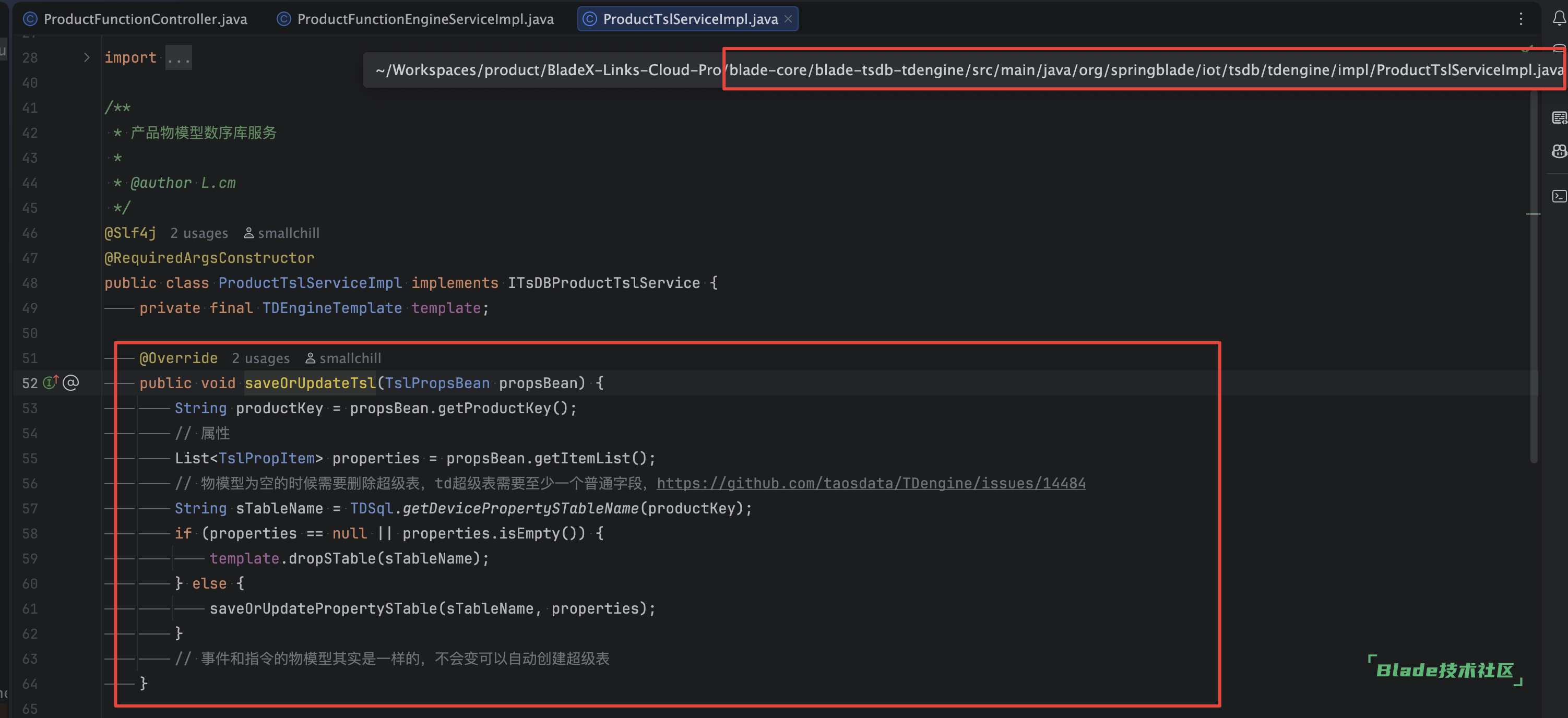Open the TDengine issues 14484 GitHub link
This screenshot has height=718, width=1568.
tap(871, 483)
